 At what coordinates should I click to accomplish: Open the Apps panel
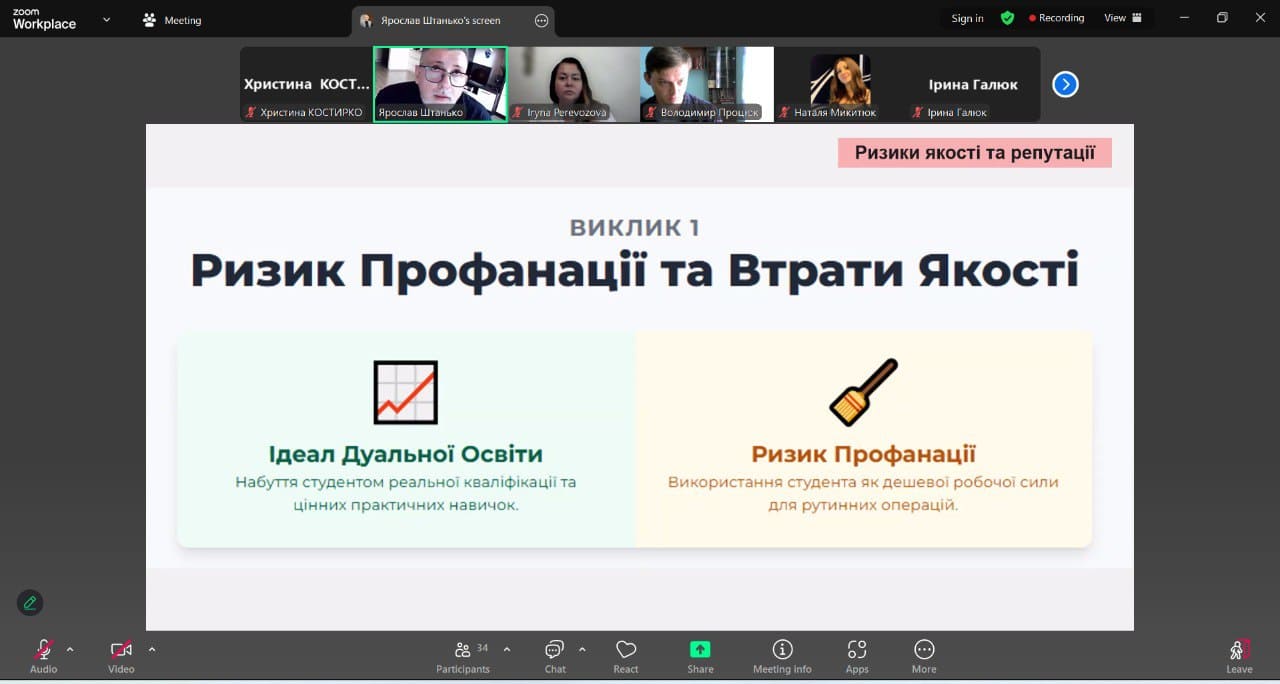[x=857, y=656]
